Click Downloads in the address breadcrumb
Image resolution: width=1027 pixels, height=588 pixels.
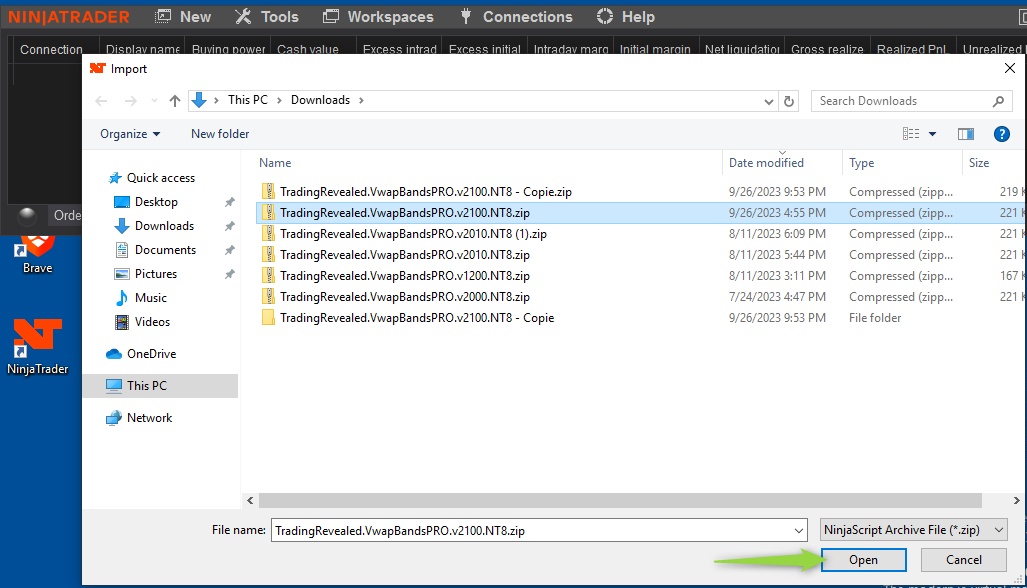click(320, 100)
